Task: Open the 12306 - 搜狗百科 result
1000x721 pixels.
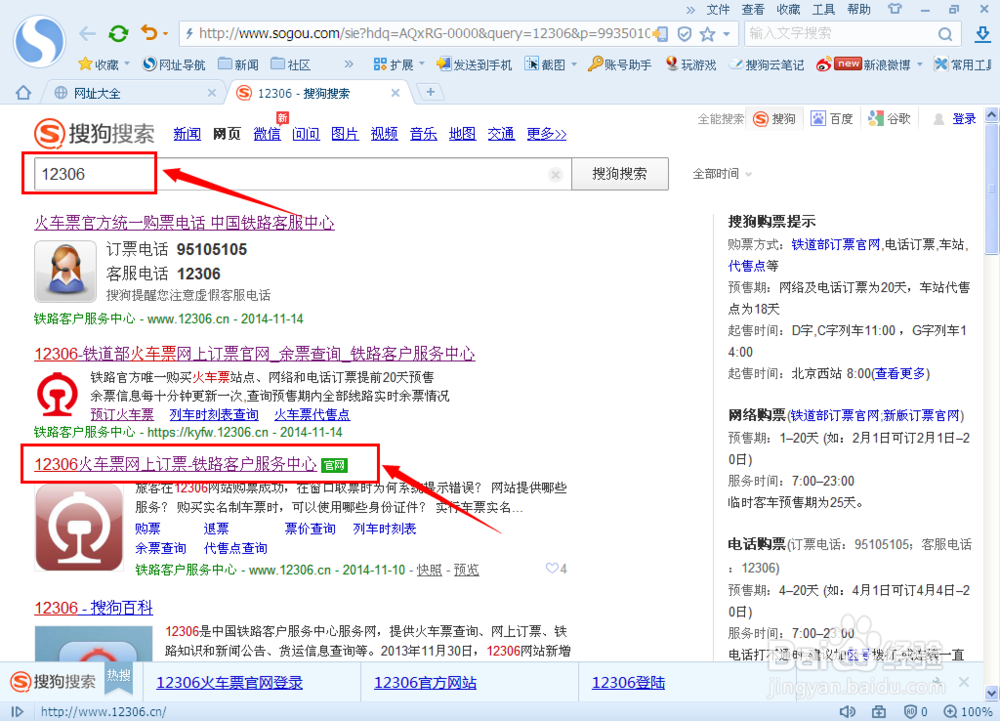Action: coord(93,608)
